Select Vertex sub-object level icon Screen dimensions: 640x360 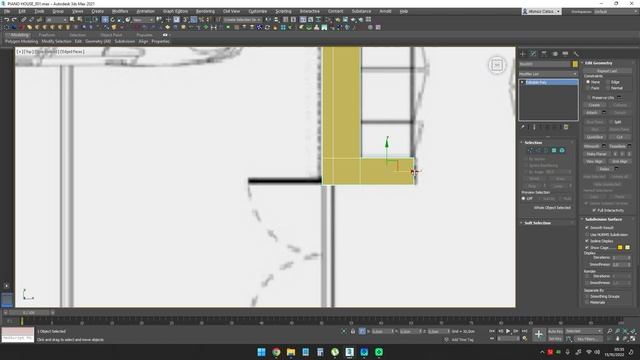[x=530, y=151]
